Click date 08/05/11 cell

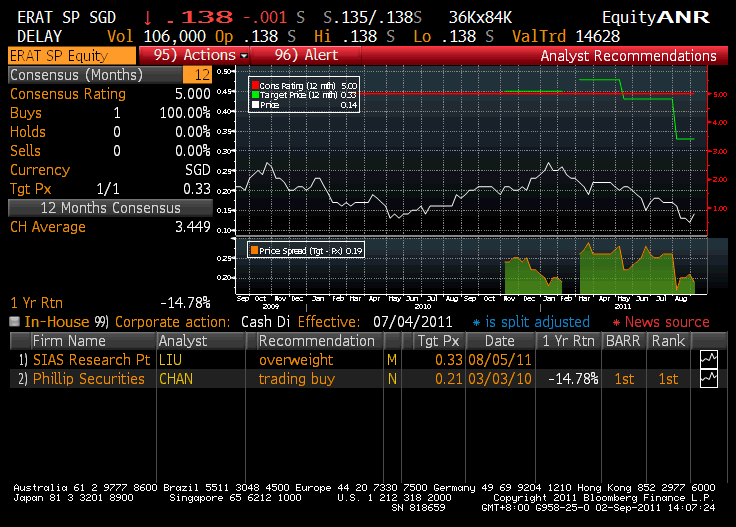pos(500,360)
